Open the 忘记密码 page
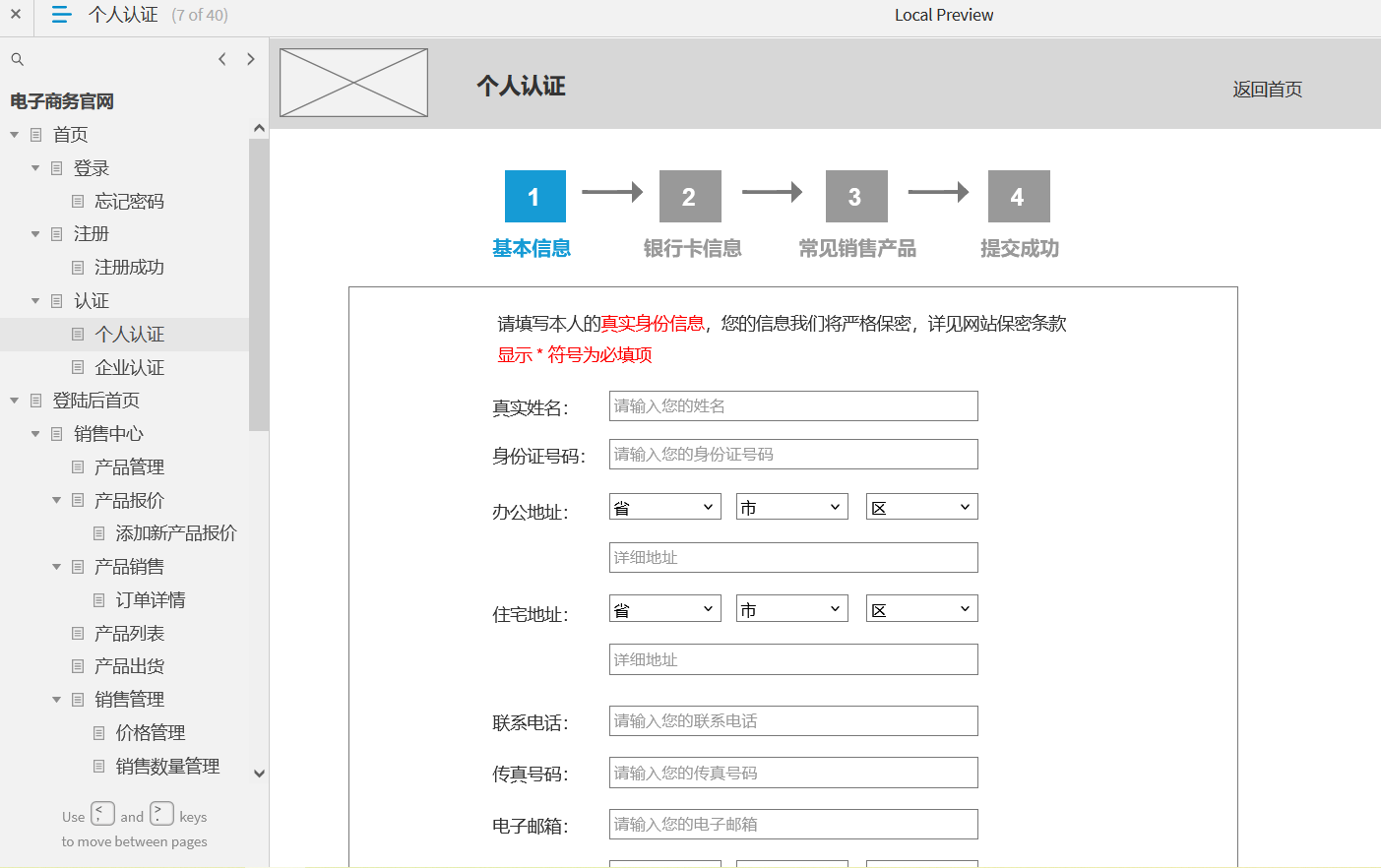The width and height of the screenshot is (1381, 868). [x=129, y=202]
